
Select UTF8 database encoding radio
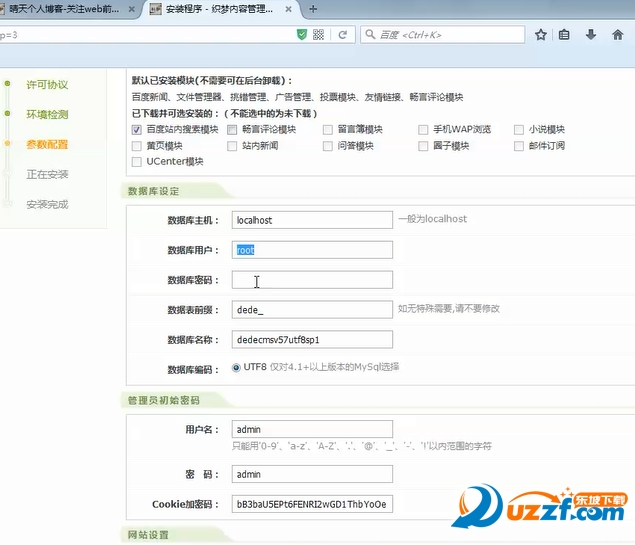236,368
